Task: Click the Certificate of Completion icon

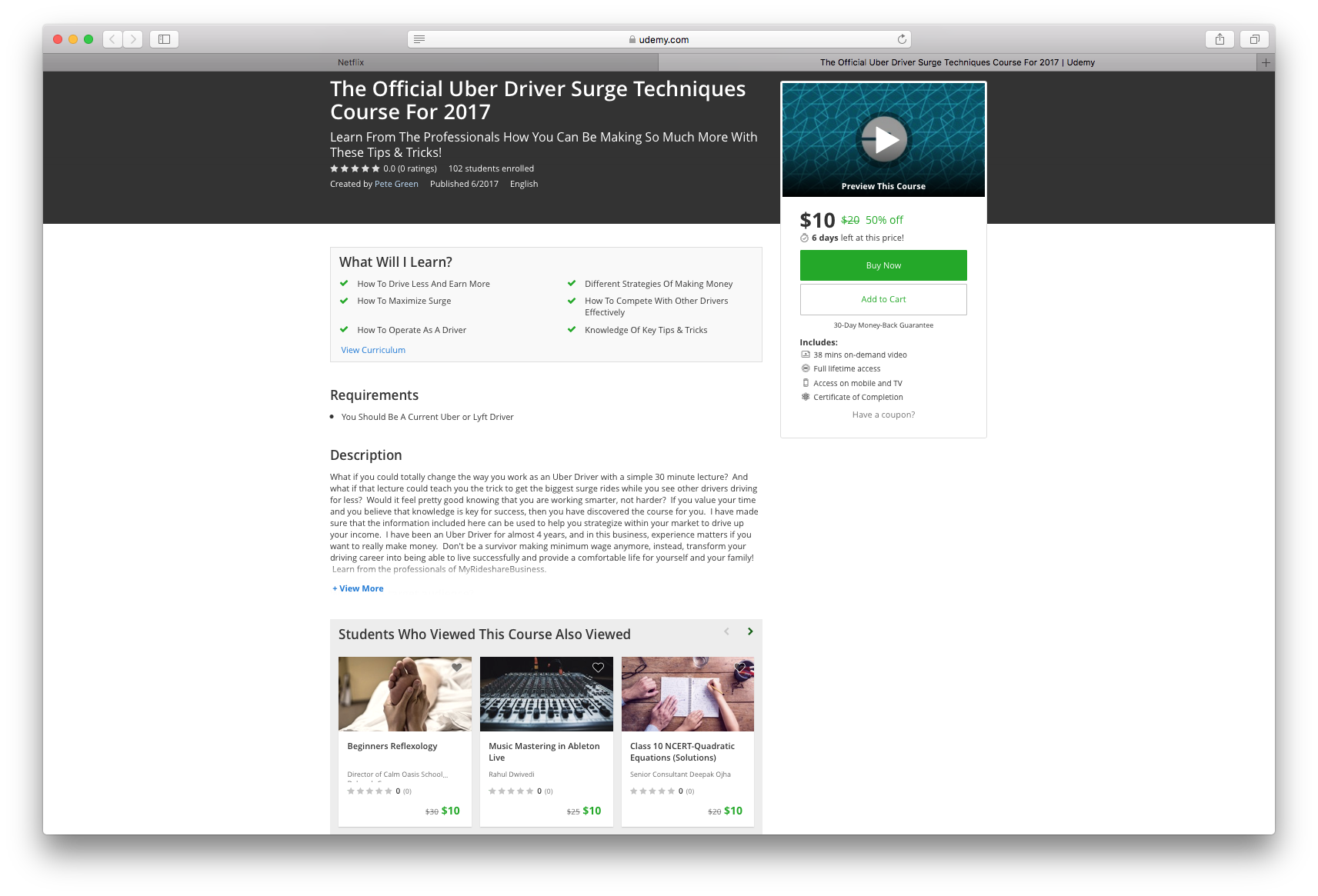Action: (806, 397)
